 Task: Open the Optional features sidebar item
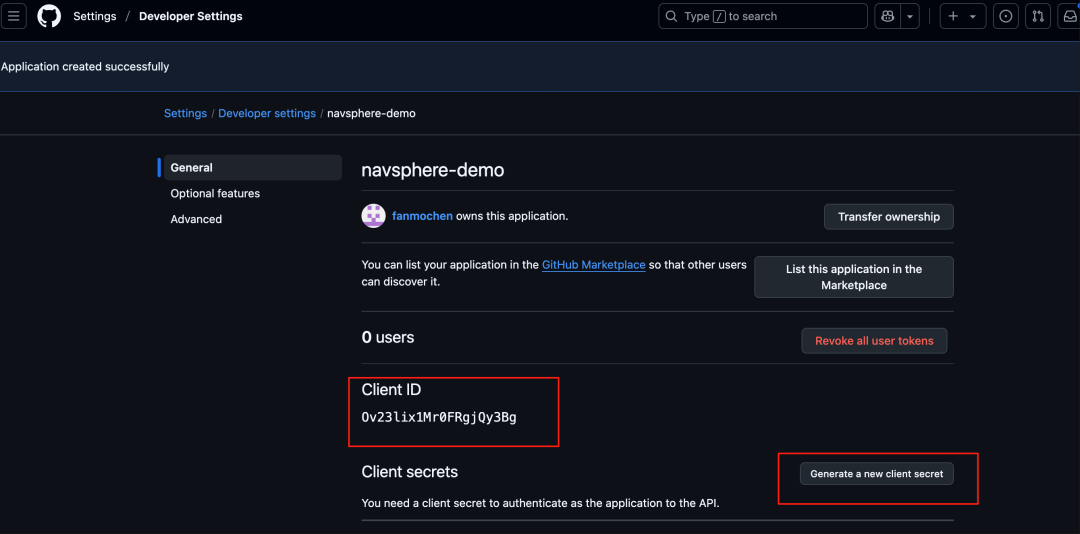point(215,193)
